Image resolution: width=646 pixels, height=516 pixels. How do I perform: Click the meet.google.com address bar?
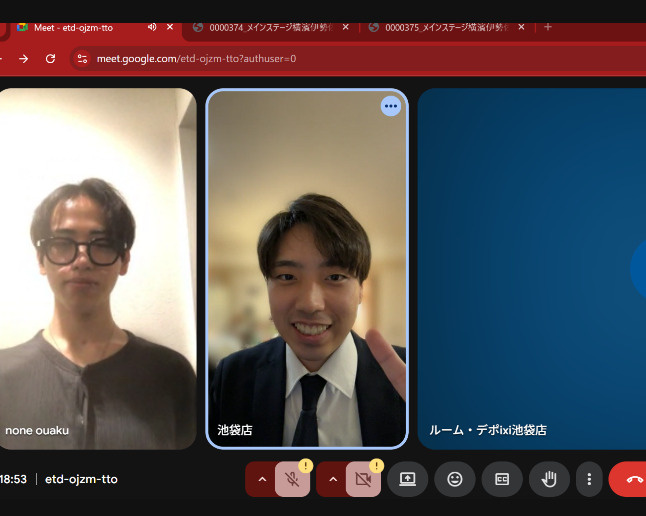coord(300,59)
